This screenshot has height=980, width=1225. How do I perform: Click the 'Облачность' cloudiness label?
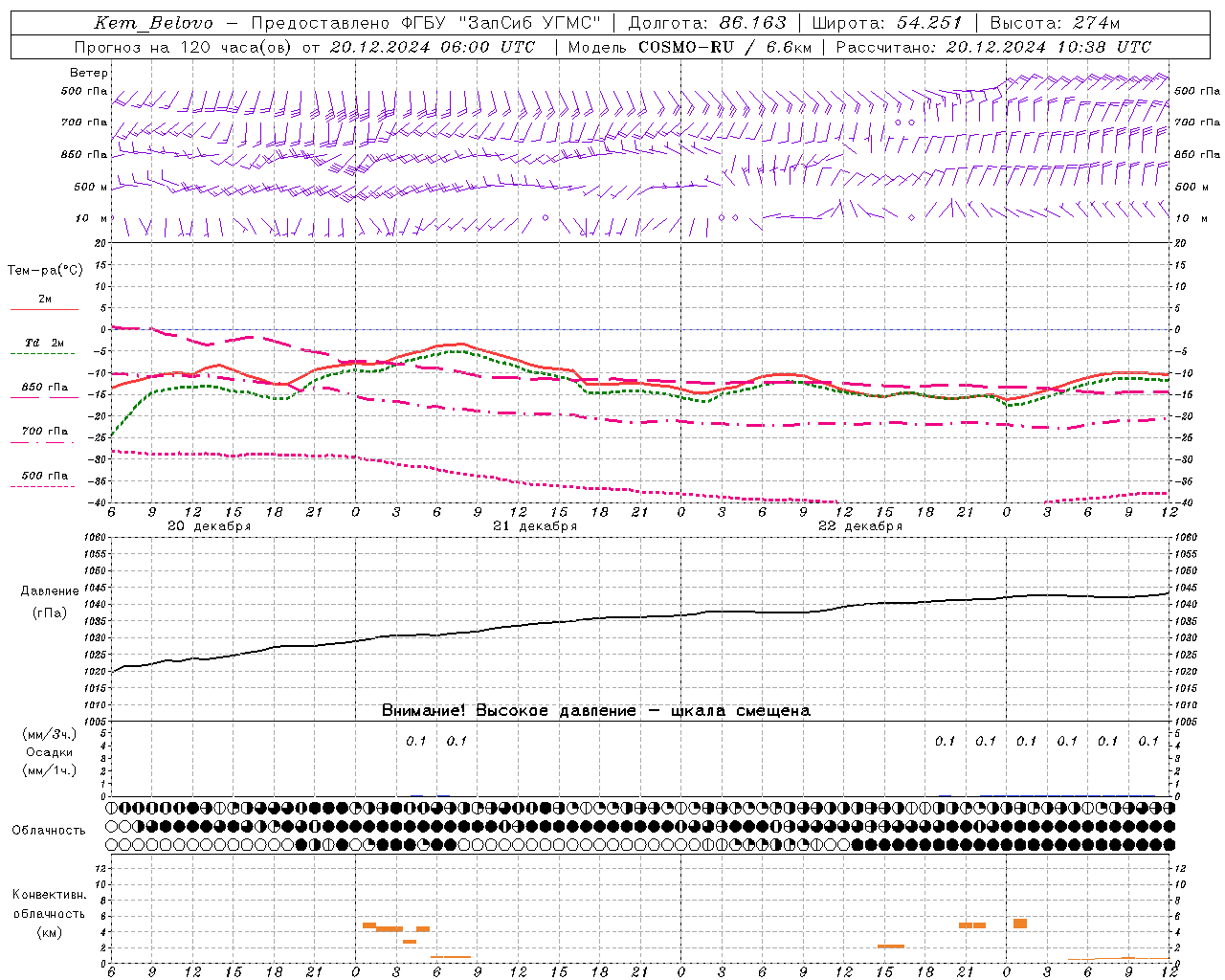(49, 831)
